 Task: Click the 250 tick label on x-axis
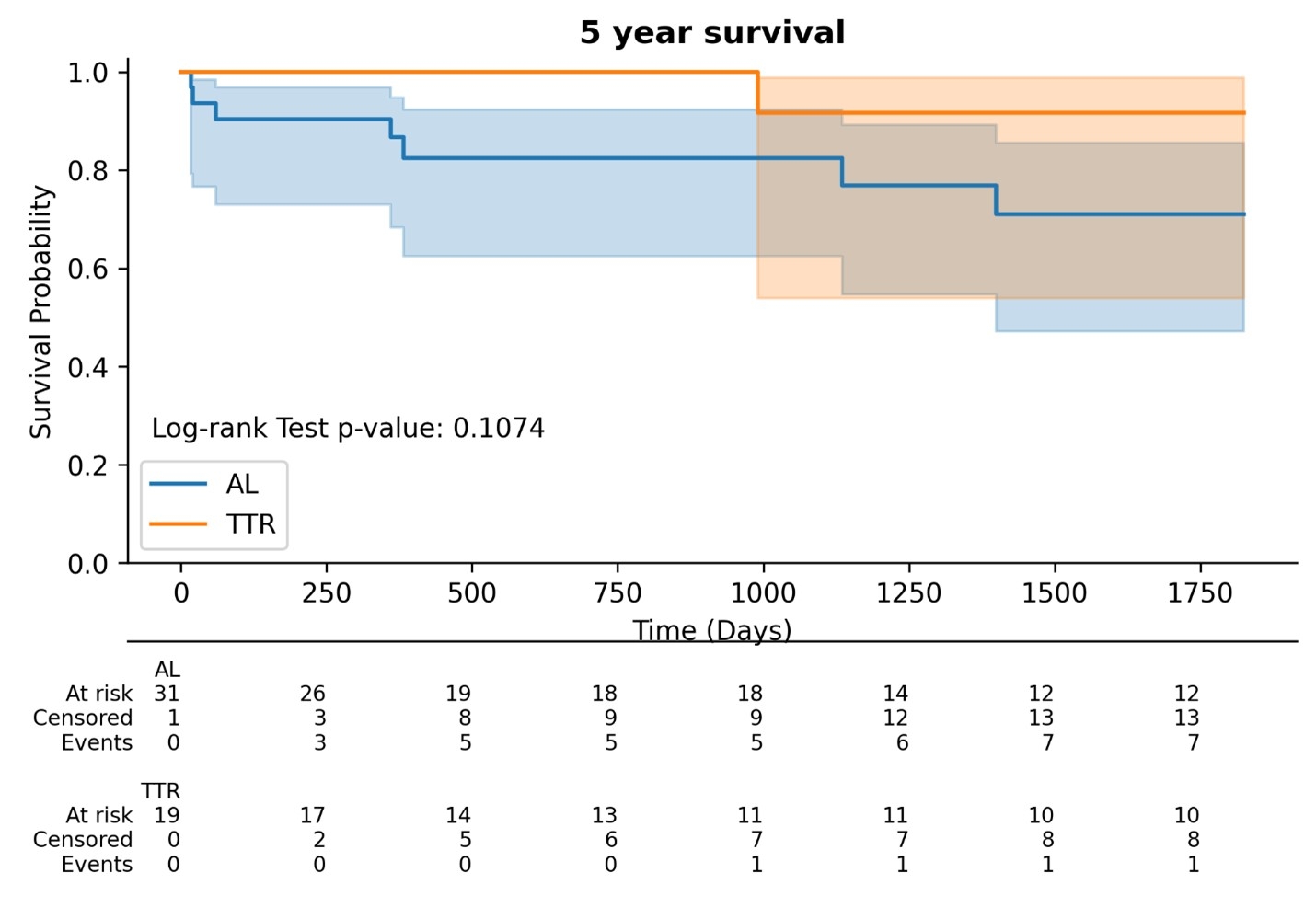click(327, 593)
